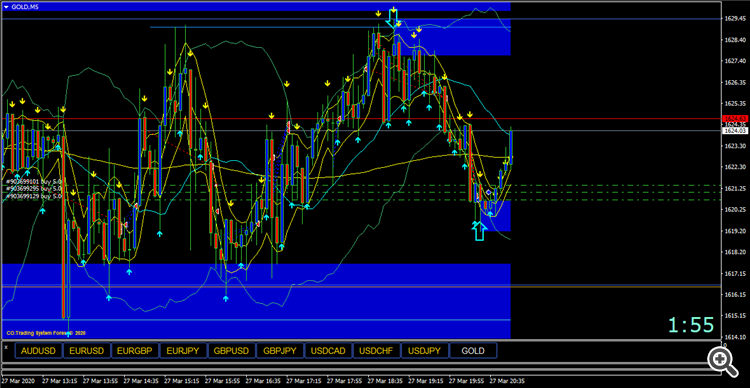Open the GBPUSD chart button
This screenshot has height=388, width=750.
(x=232, y=351)
